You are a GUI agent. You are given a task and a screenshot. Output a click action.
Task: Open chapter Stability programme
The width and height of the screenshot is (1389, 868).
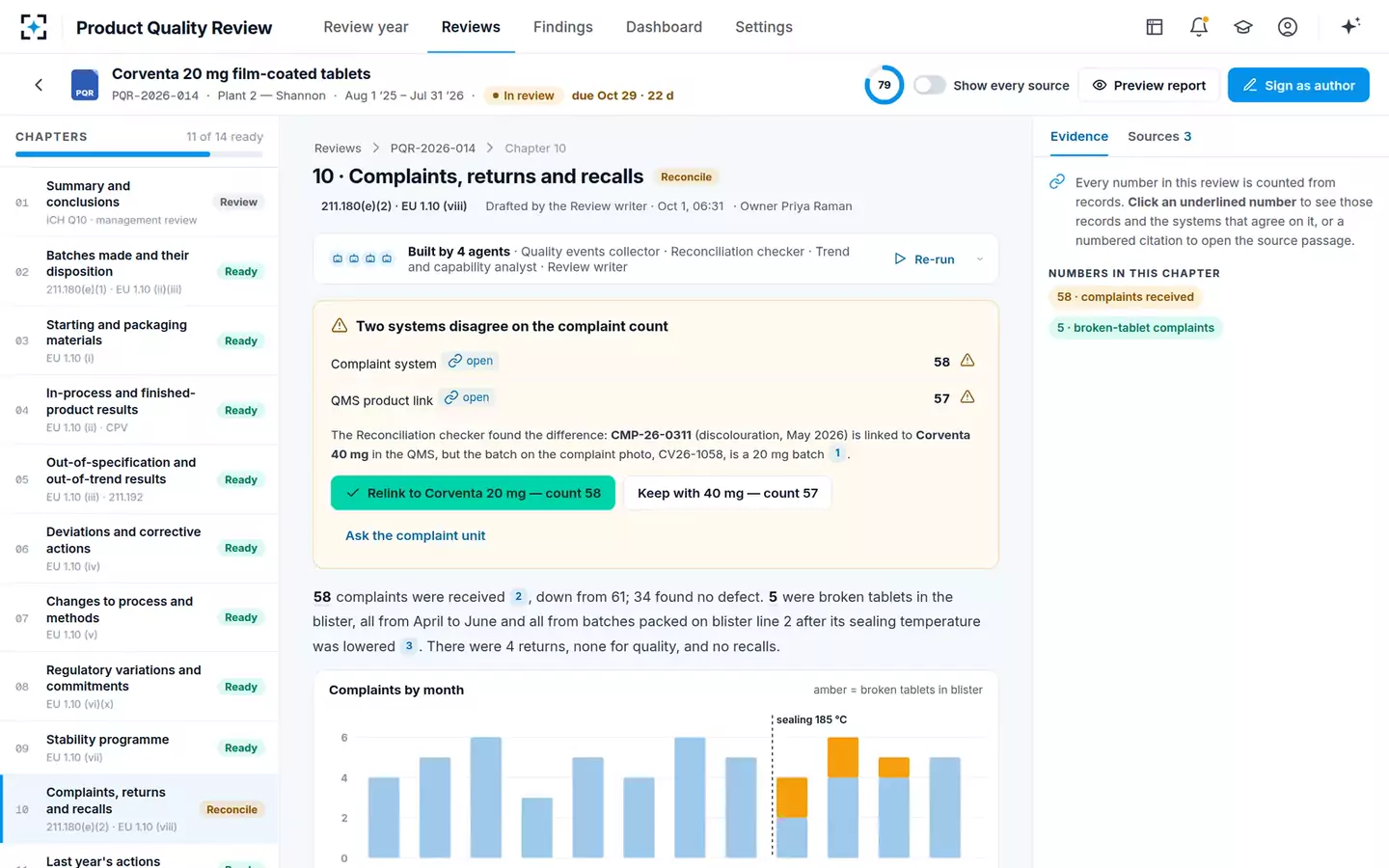tap(139, 747)
